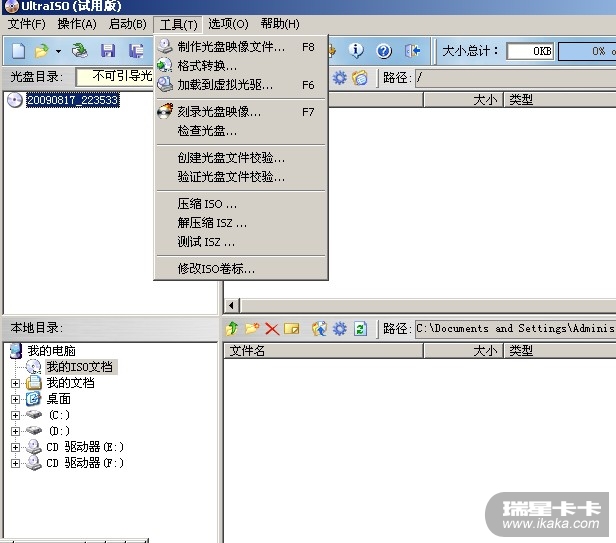Open the 启动(B) menu
616x543 pixels.
pyautogui.click(x=128, y=24)
